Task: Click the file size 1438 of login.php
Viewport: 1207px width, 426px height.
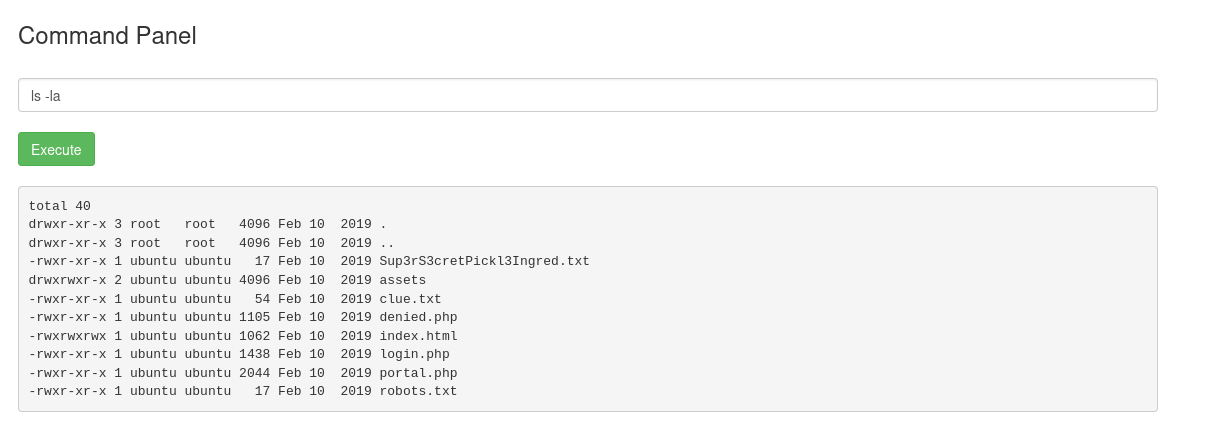Action: [x=254, y=354]
